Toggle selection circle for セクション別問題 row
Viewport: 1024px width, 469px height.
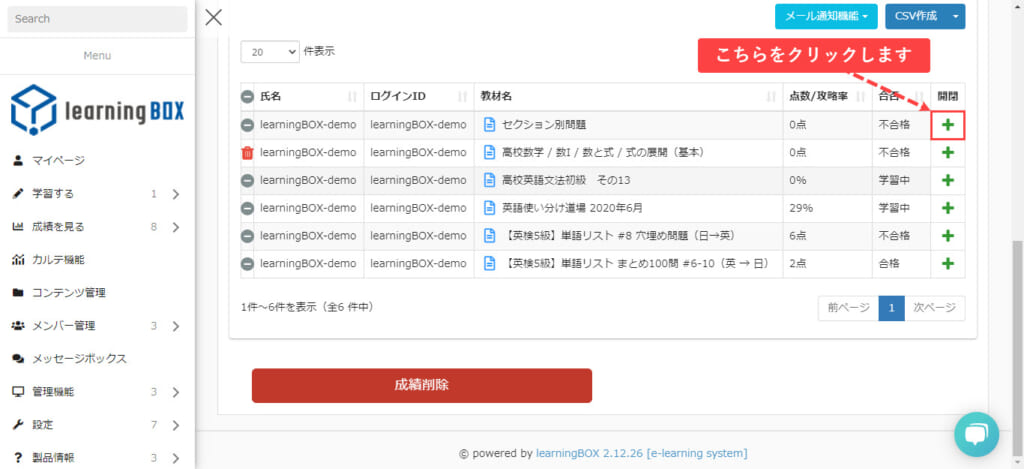click(x=247, y=125)
